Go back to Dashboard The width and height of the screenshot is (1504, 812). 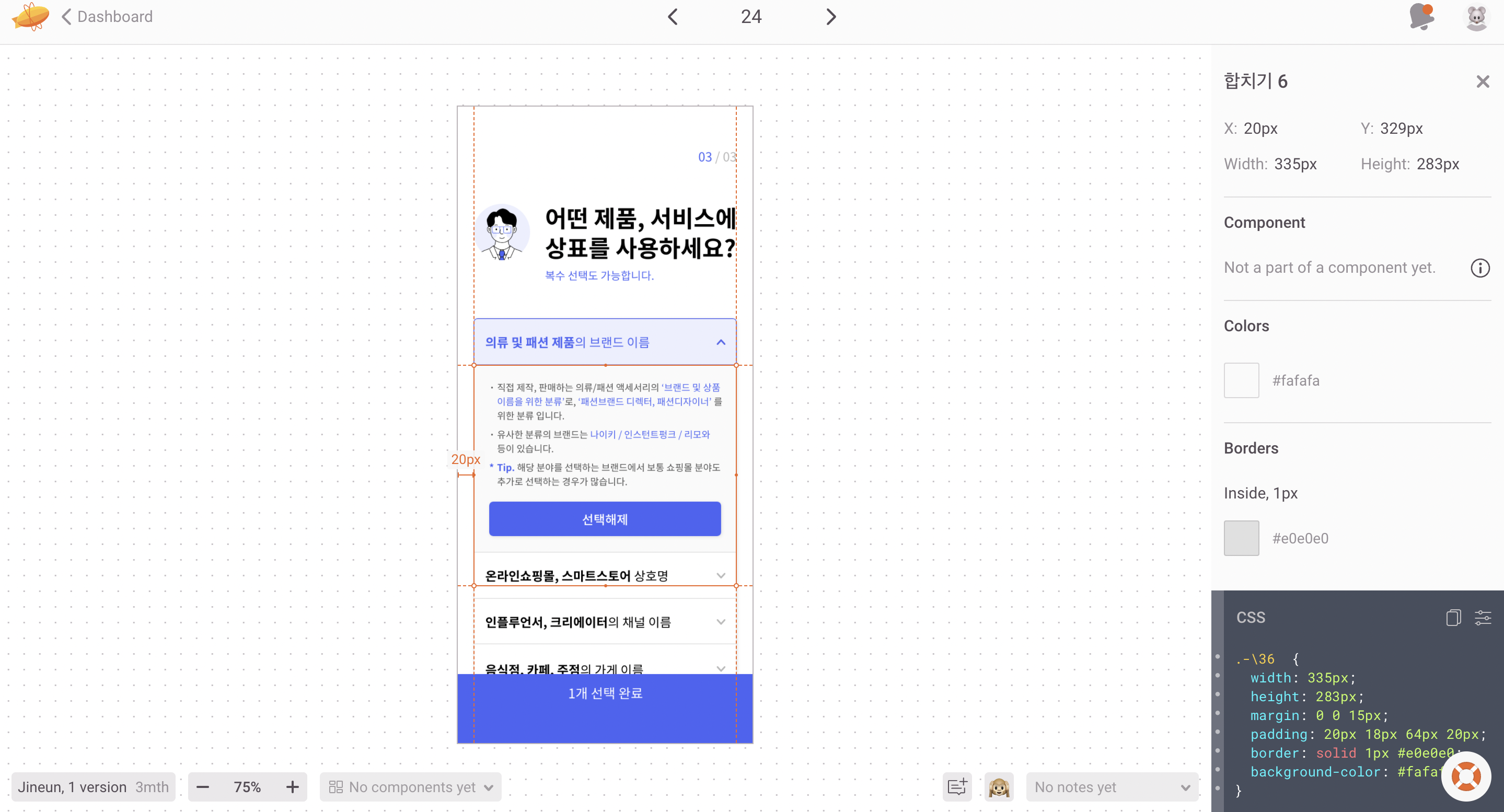tap(108, 16)
